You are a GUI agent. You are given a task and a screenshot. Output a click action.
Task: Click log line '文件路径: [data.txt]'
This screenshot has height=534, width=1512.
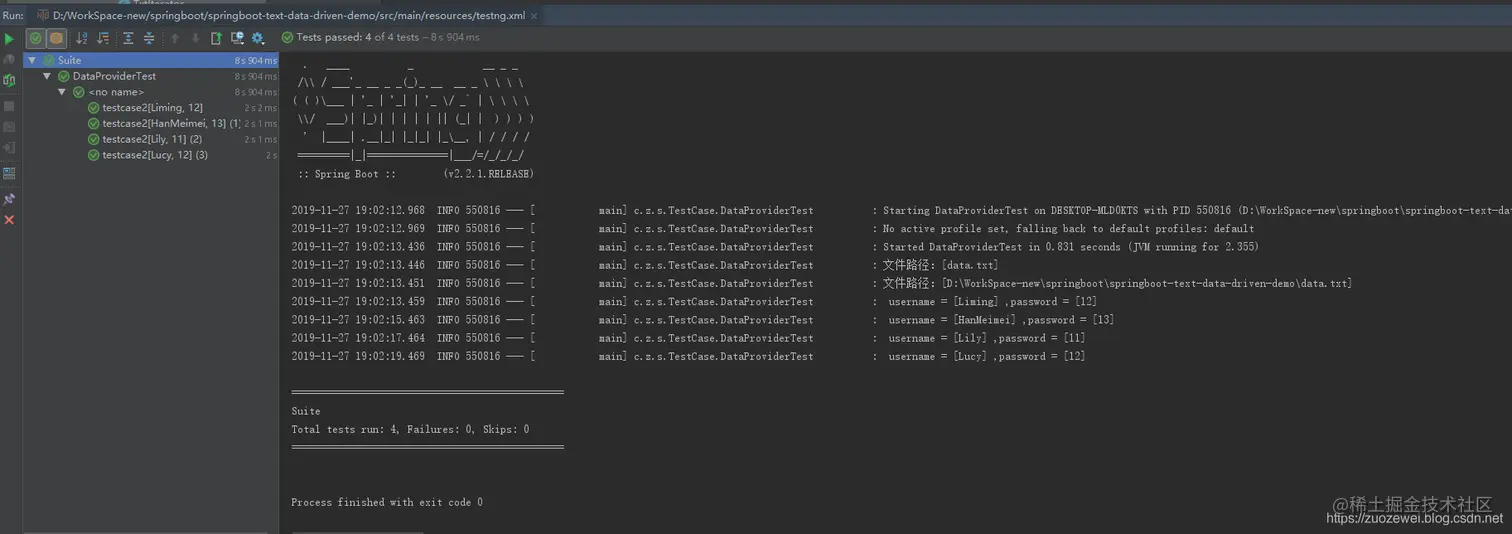[x=940, y=265]
